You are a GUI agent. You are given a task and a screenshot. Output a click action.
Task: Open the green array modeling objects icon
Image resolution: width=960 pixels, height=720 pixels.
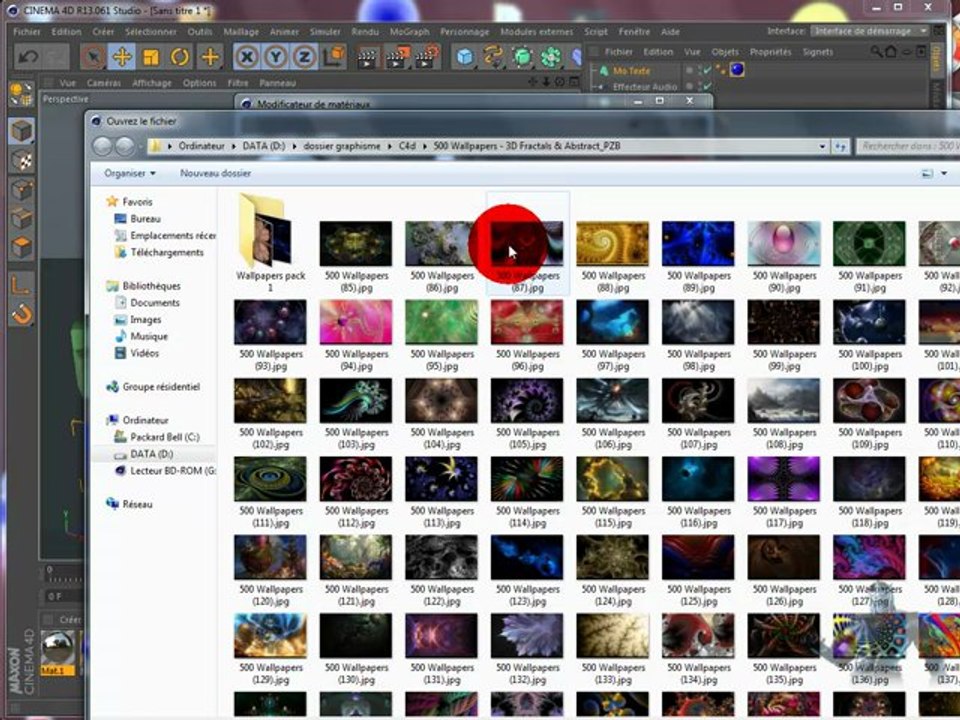click(x=551, y=57)
